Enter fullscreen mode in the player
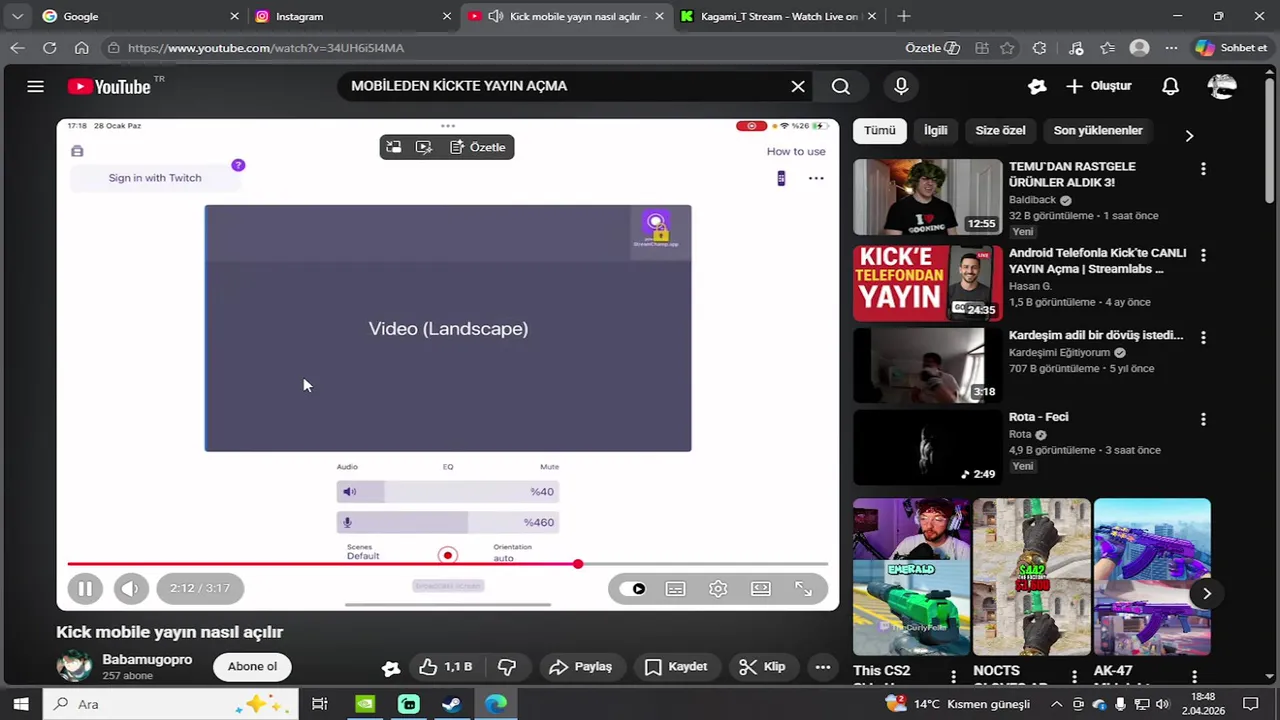This screenshot has height=720, width=1280. pos(804,589)
